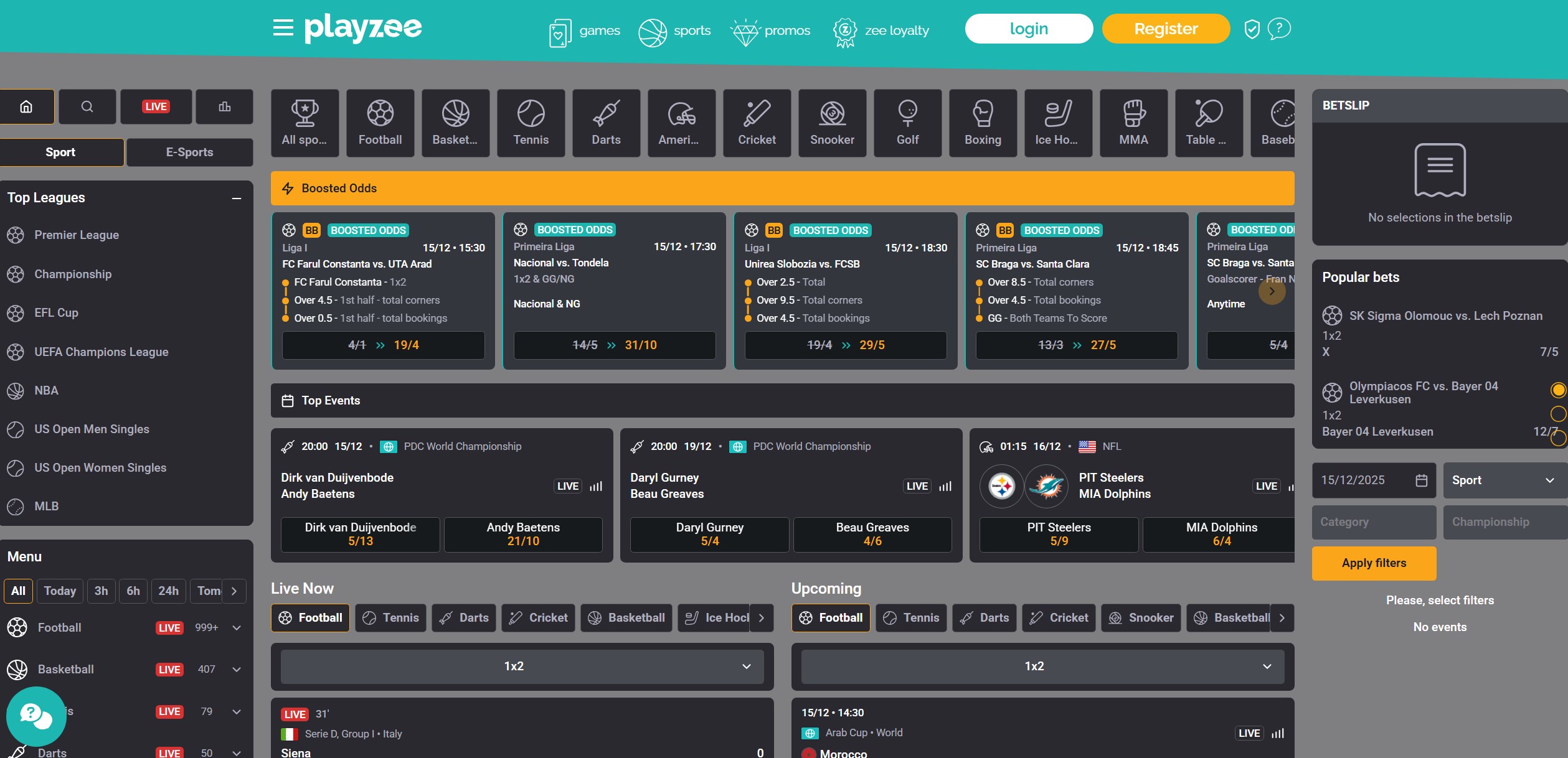Click the Register button
Image resolution: width=1568 pixels, height=758 pixels.
click(x=1164, y=28)
